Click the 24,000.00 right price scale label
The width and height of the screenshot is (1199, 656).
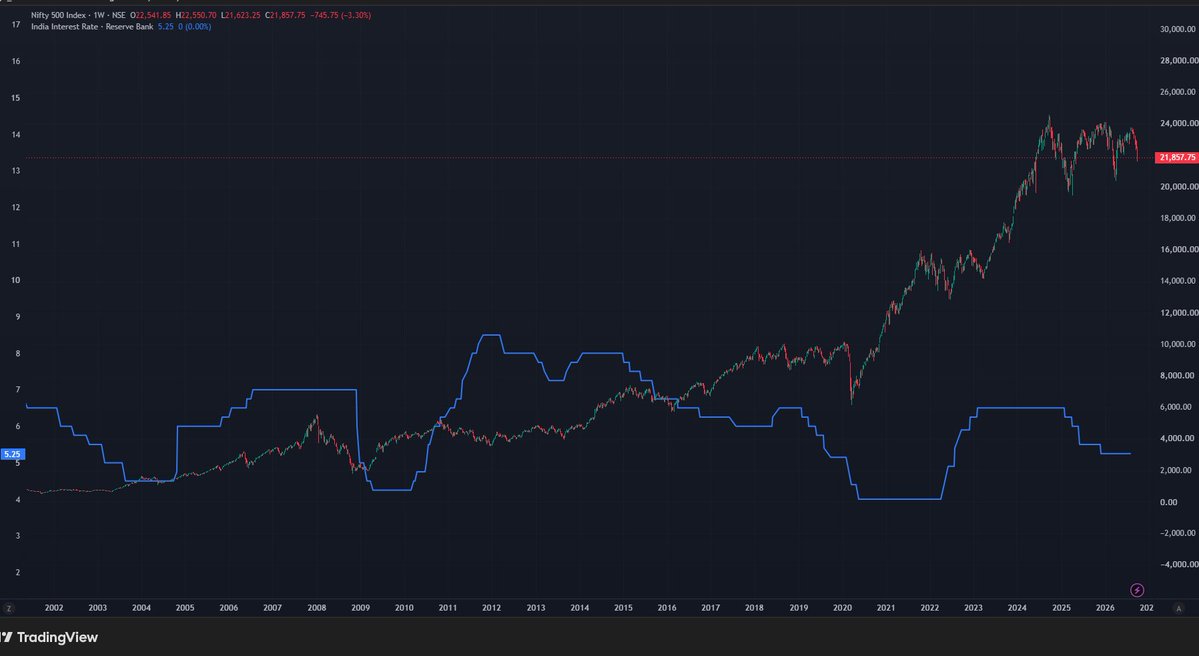pyautogui.click(x=1178, y=123)
